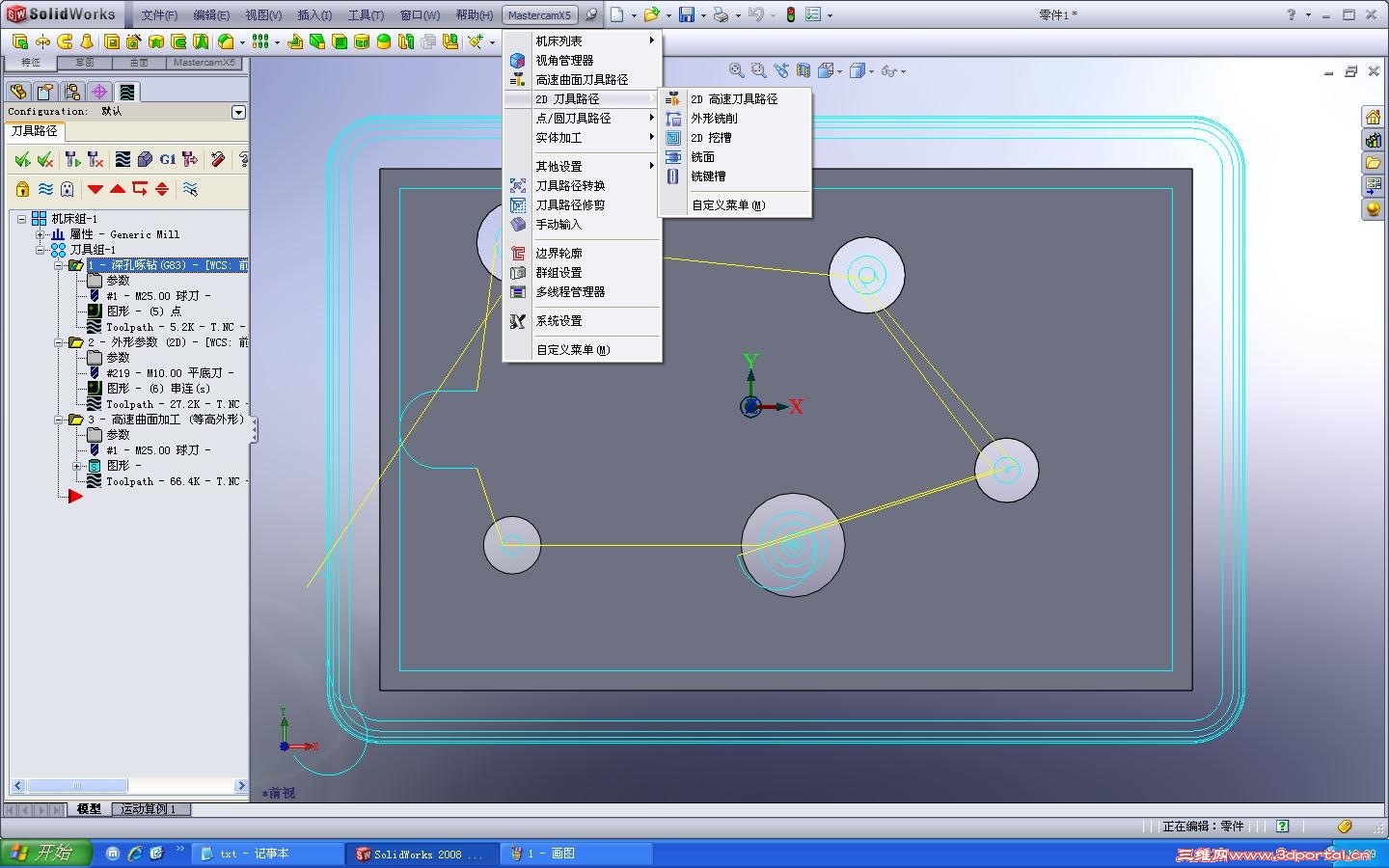Click position insert arrow after selected icon
This screenshot has height=868, width=1389.
click(x=140, y=189)
